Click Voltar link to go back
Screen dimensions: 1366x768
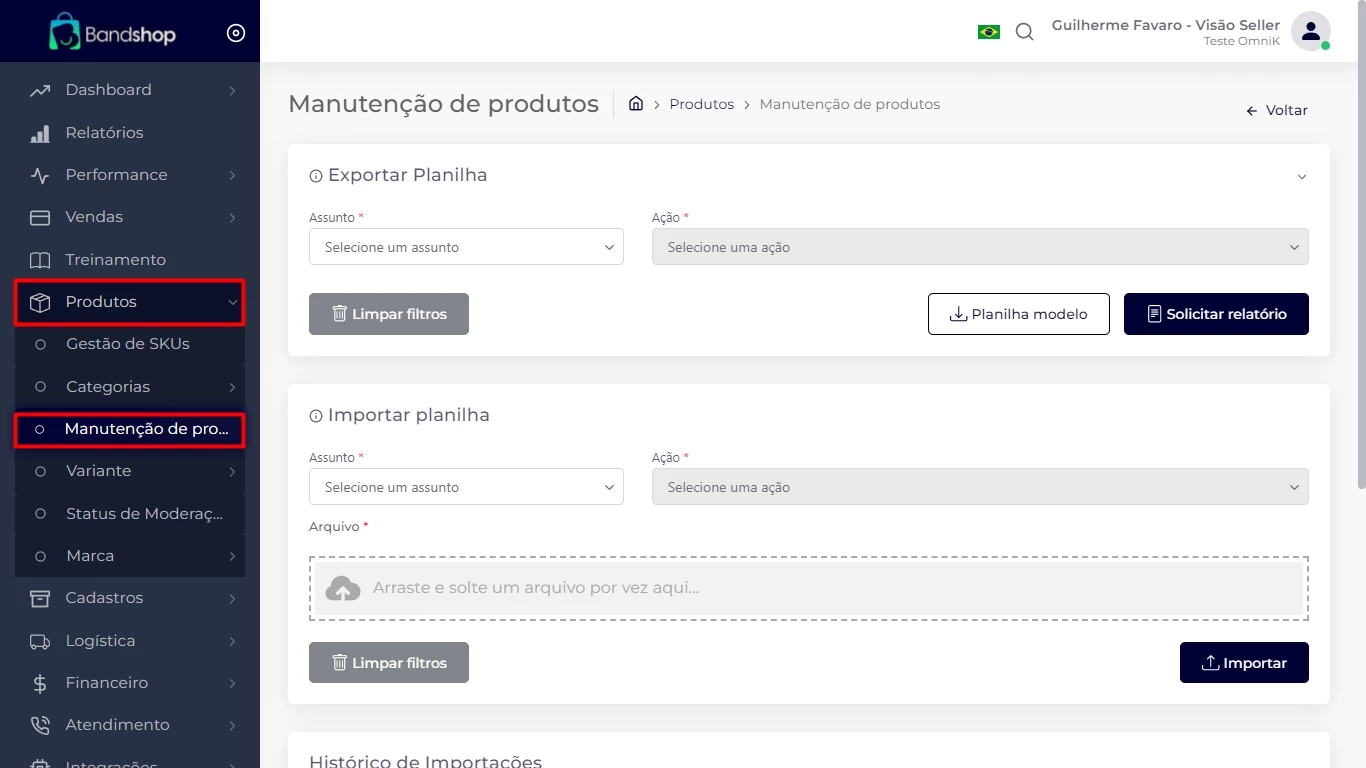pos(1277,111)
